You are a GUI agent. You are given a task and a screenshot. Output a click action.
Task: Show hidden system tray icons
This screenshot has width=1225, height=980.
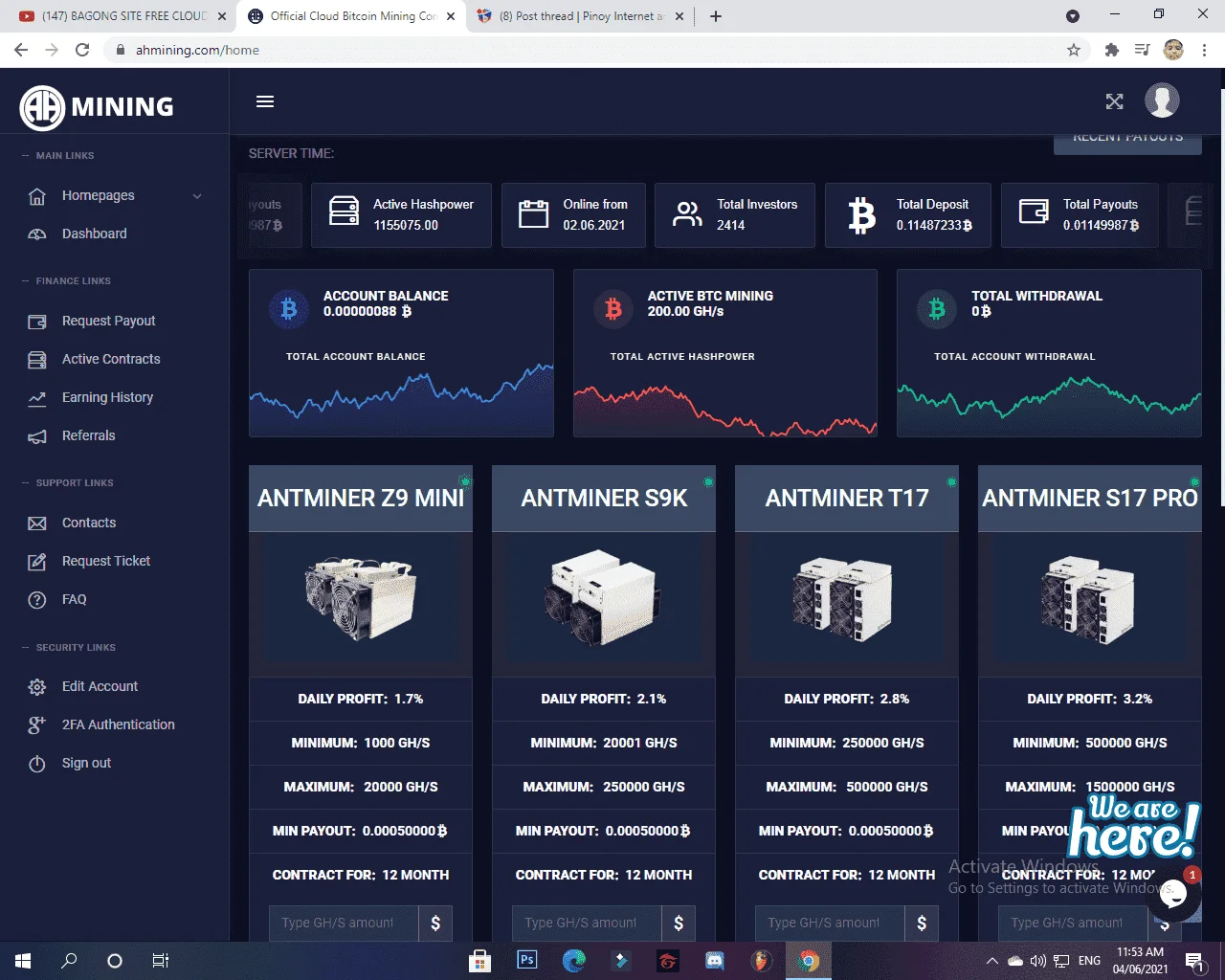(992, 961)
